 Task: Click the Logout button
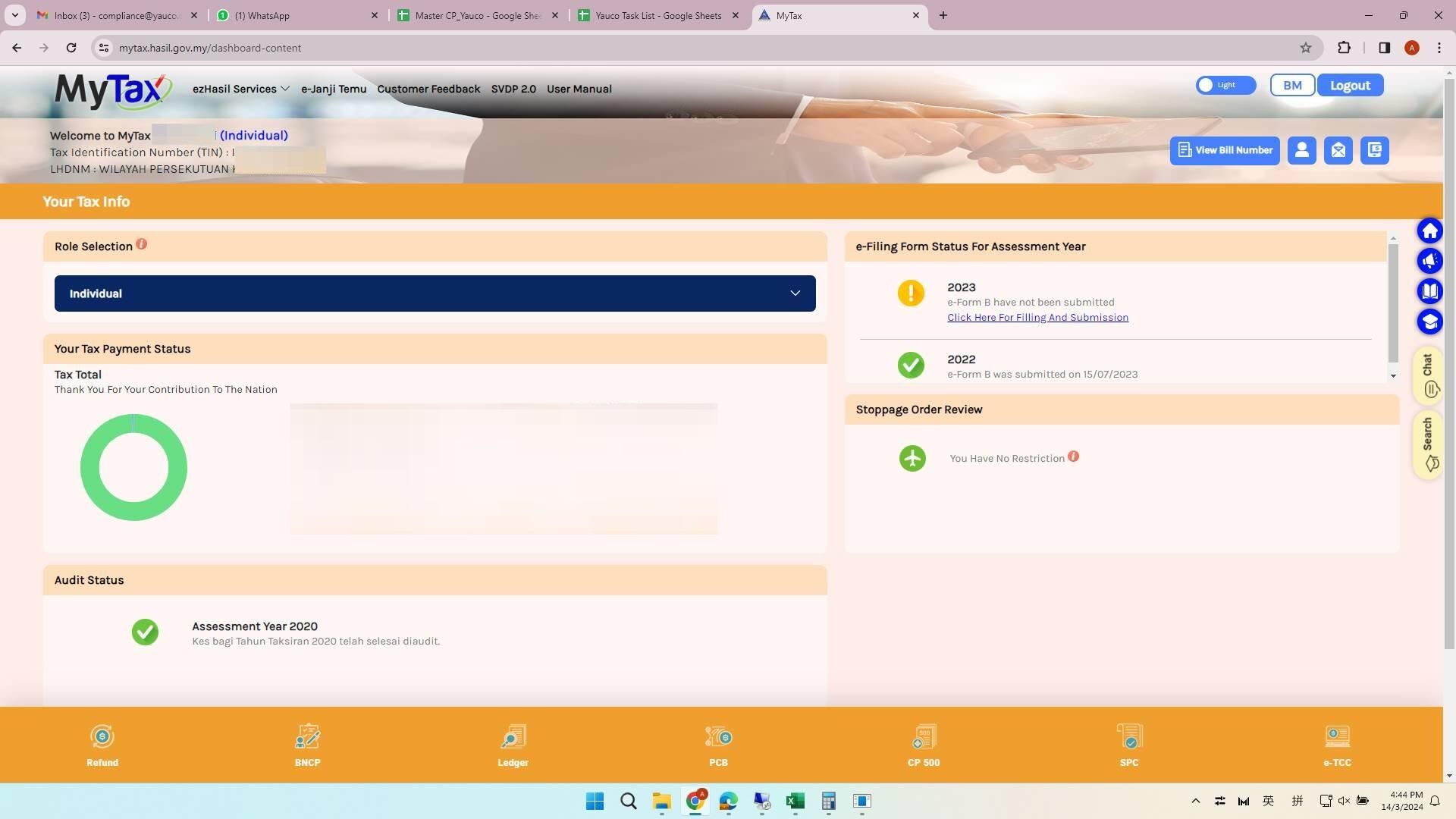(x=1350, y=85)
